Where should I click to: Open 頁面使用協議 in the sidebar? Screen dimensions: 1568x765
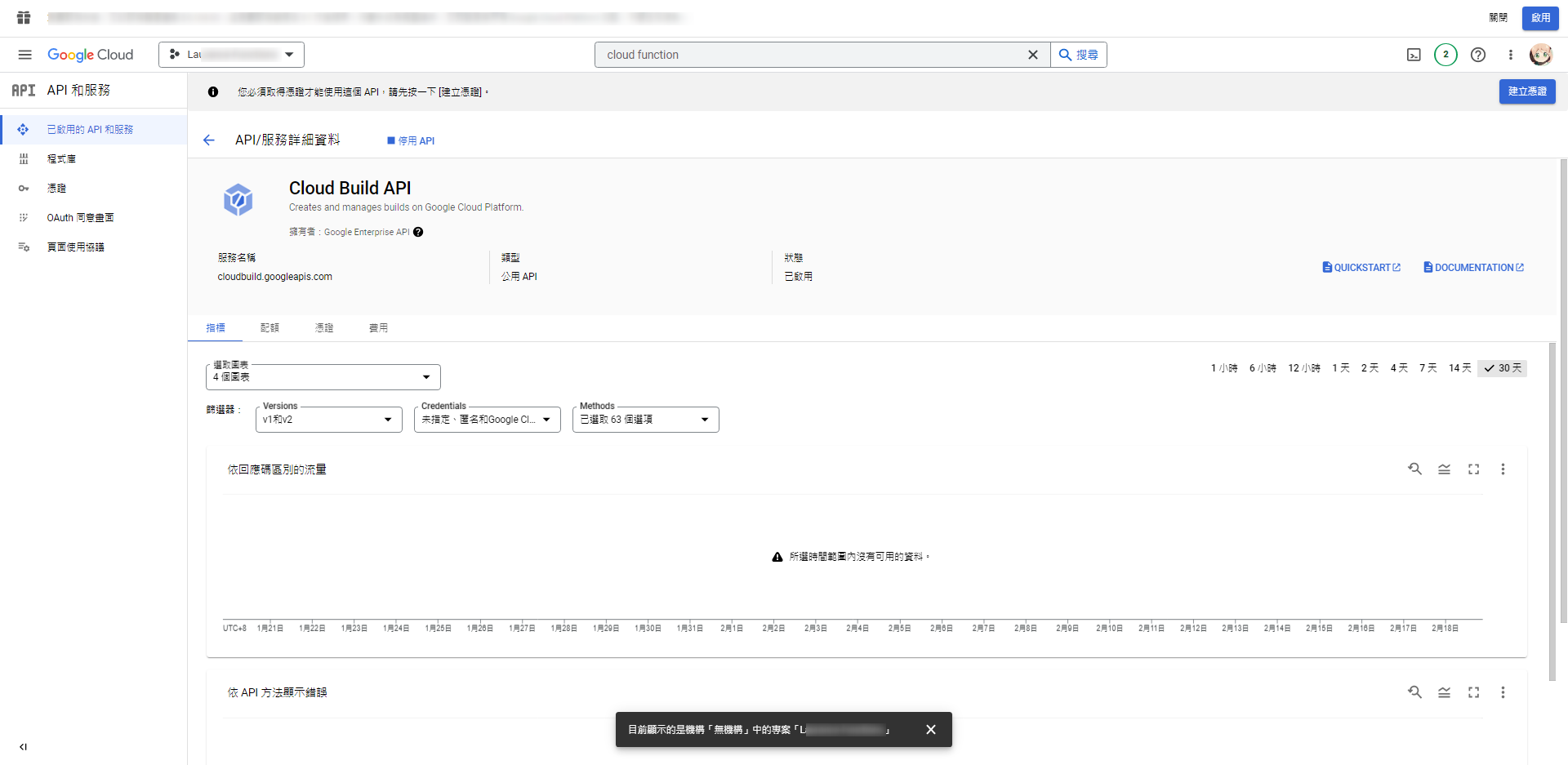(94, 247)
